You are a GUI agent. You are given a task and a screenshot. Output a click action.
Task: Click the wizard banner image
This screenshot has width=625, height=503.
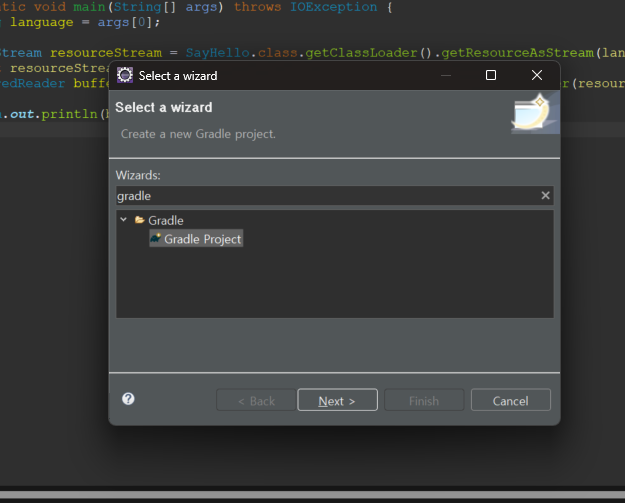(x=535, y=113)
